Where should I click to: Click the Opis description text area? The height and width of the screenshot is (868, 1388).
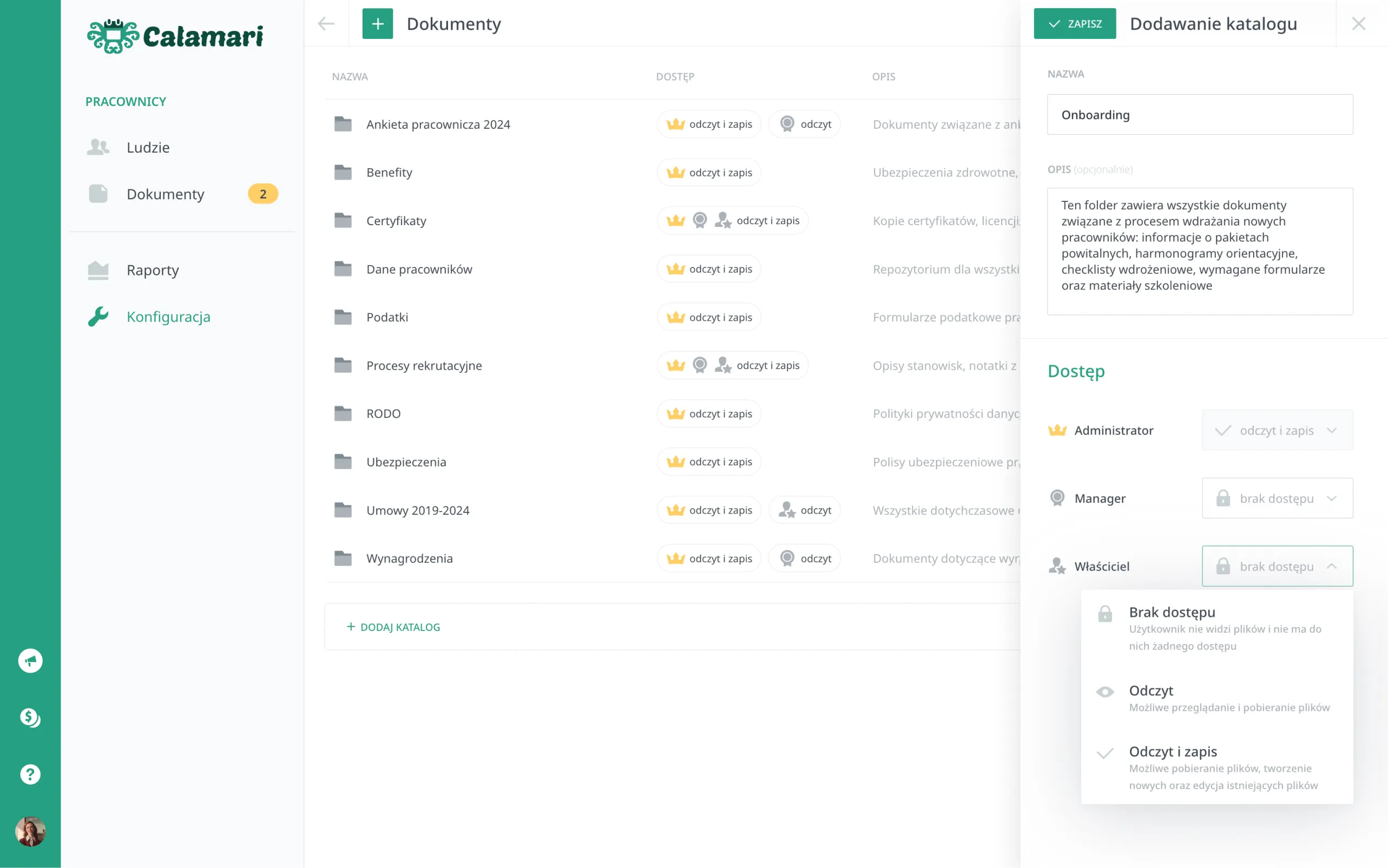[1200, 252]
